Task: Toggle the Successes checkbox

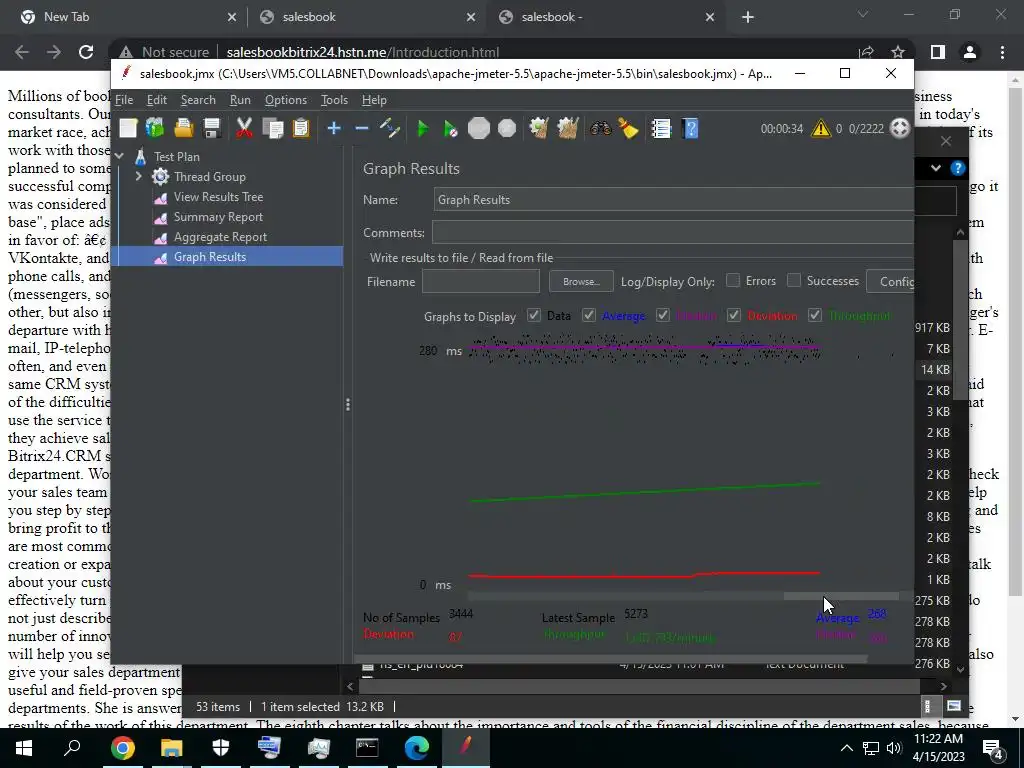Action: pos(793,280)
